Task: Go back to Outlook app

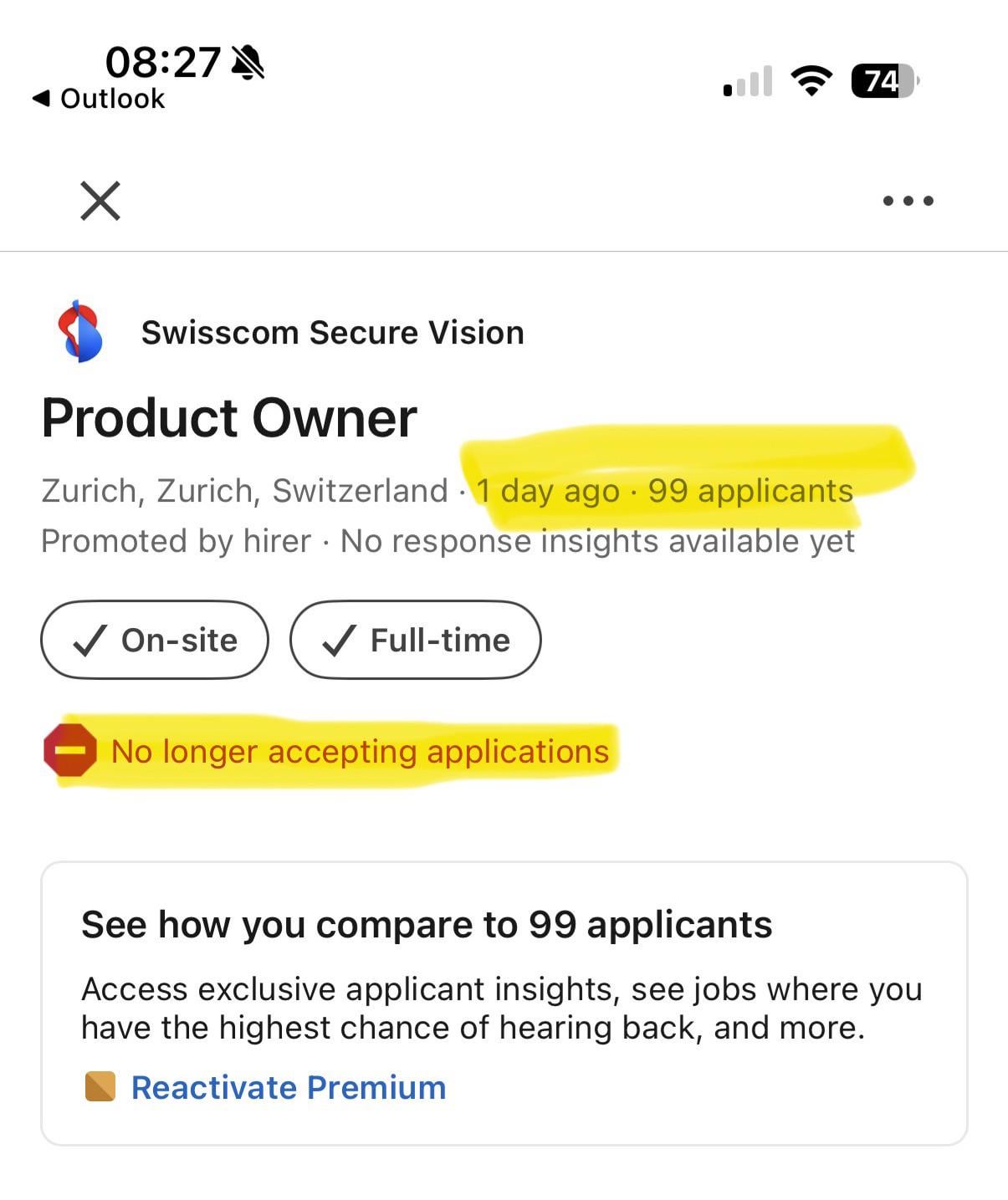Action: tap(99, 99)
